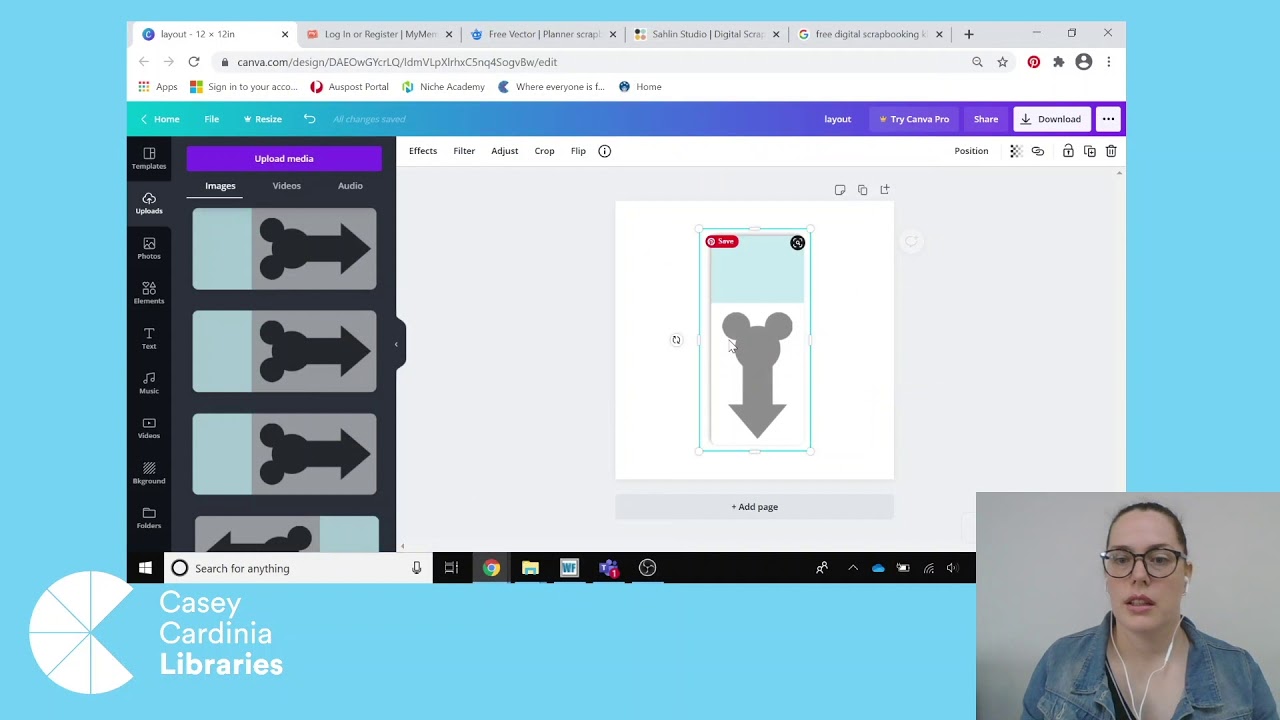Select the first uploaded arrow image
Viewport: 1280px width, 720px height.
point(285,249)
